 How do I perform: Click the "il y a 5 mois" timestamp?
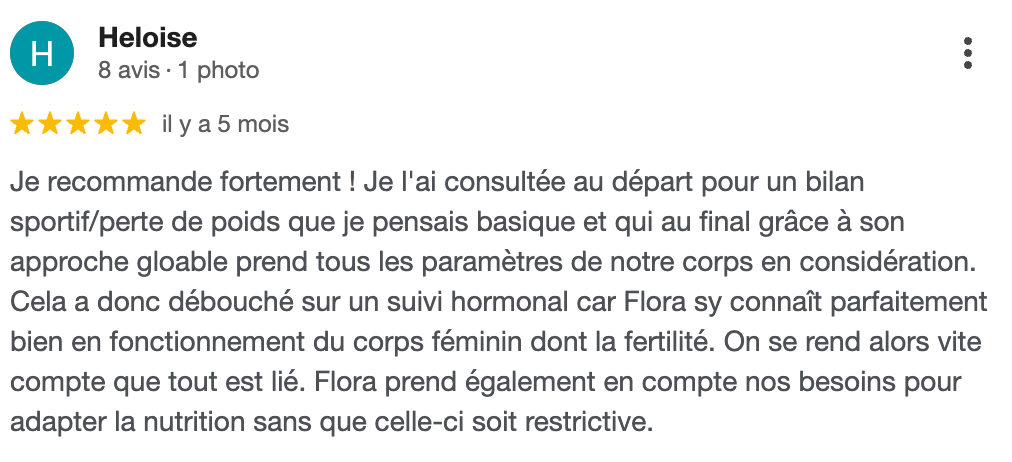pyautogui.click(x=225, y=125)
